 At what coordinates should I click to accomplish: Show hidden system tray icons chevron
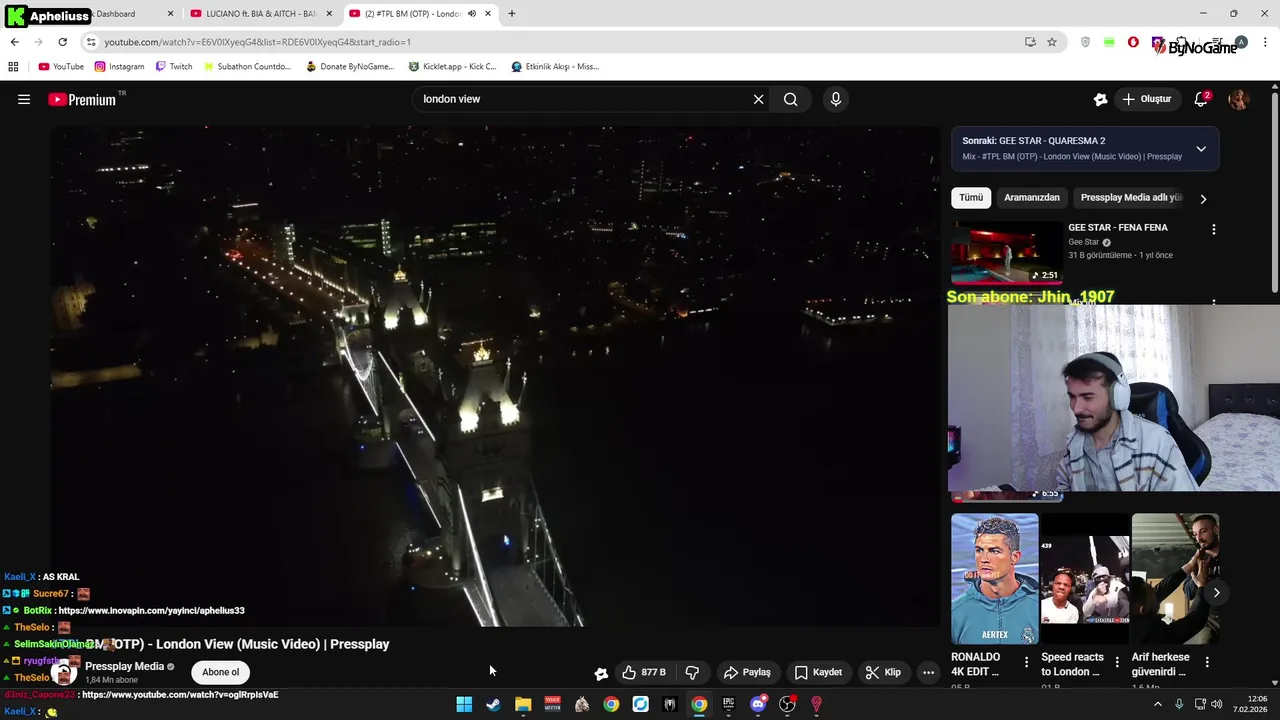(x=1158, y=704)
